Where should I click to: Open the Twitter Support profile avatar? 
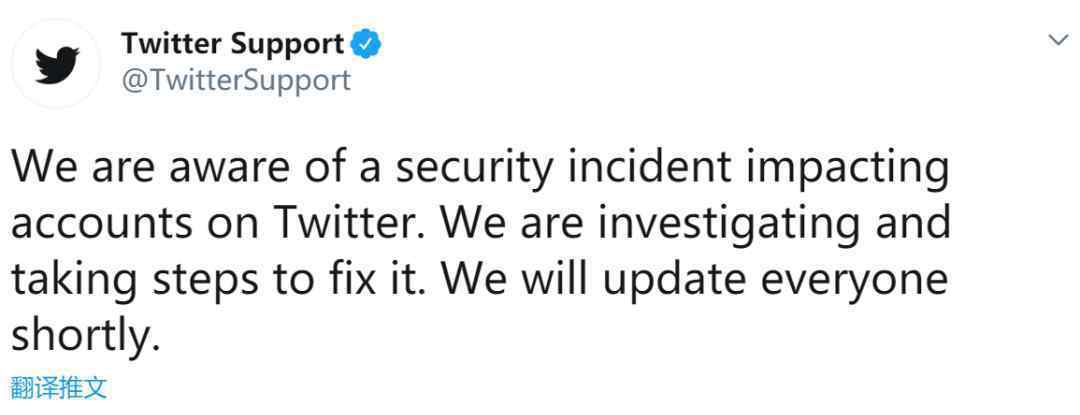(56, 63)
